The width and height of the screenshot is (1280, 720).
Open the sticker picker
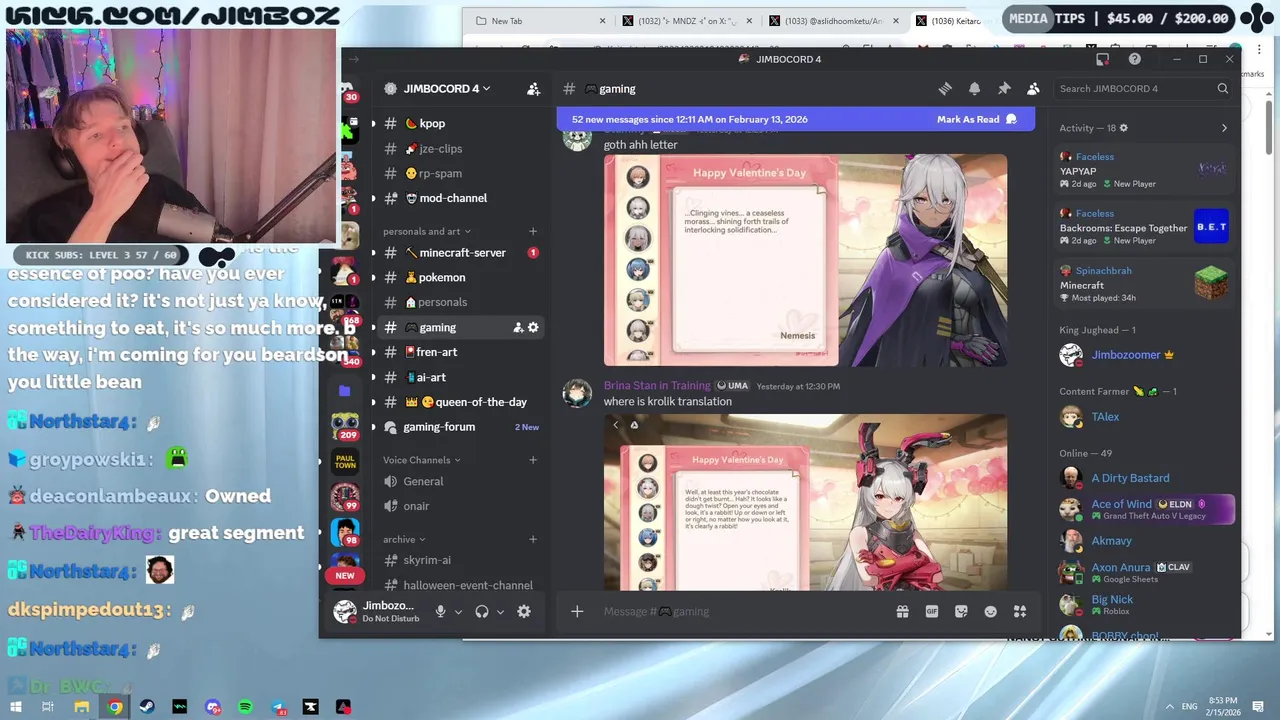click(961, 611)
